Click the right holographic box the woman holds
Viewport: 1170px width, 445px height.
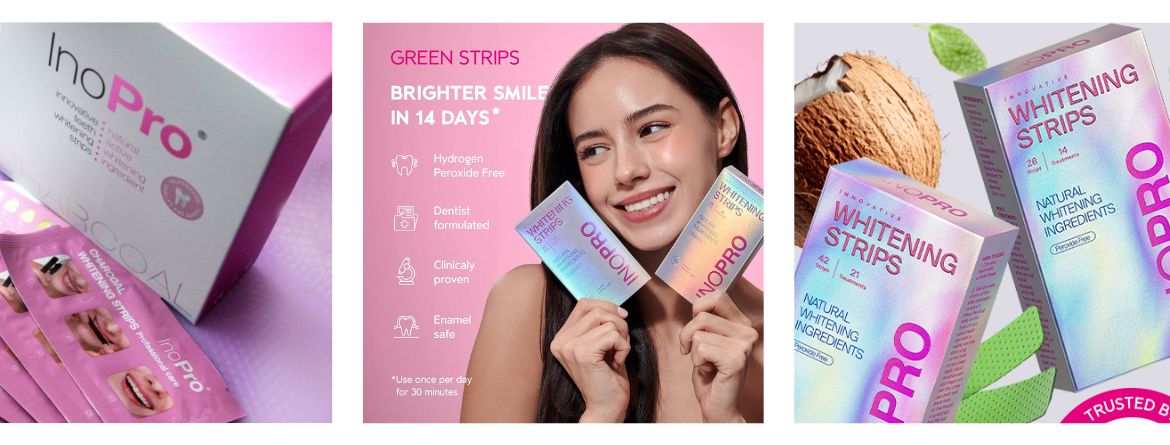click(710, 234)
